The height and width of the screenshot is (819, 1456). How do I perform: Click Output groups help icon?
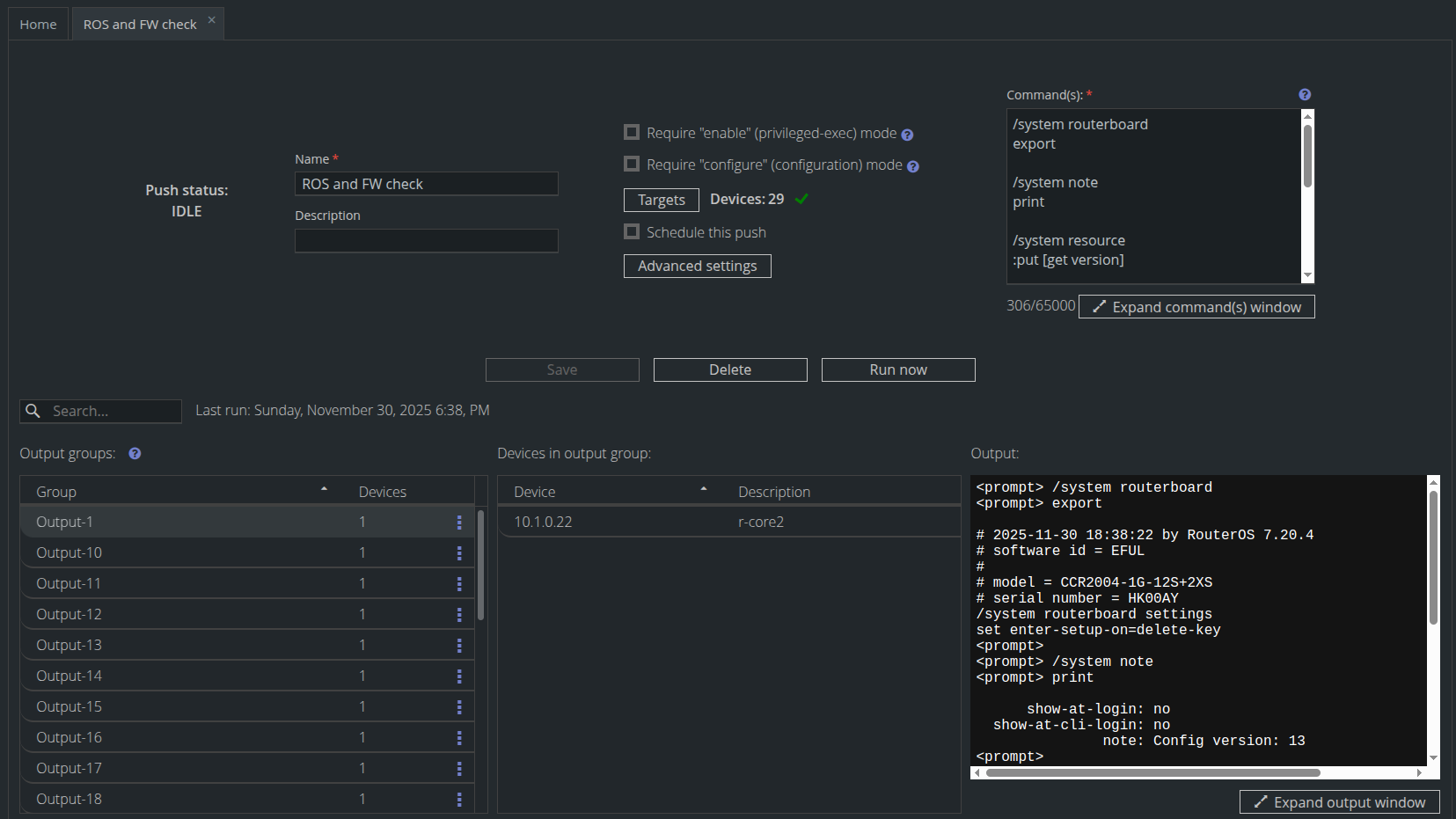(x=135, y=454)
